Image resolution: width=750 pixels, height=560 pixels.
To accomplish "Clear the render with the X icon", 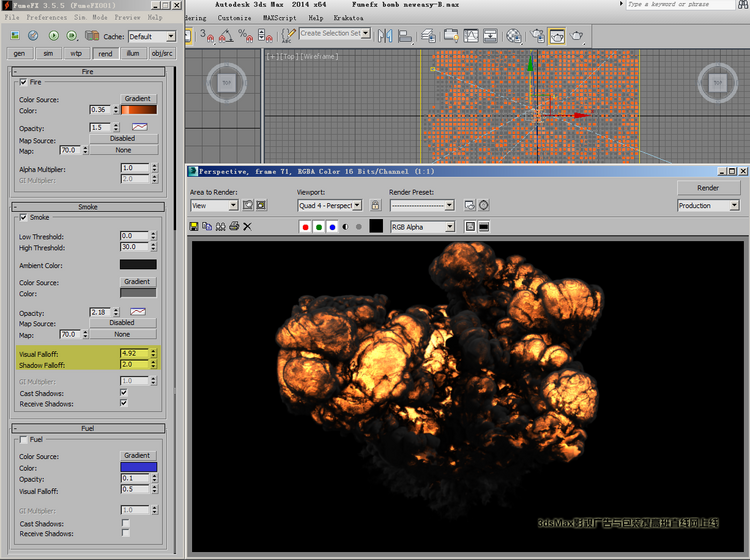I will click(x=247, y=227).
